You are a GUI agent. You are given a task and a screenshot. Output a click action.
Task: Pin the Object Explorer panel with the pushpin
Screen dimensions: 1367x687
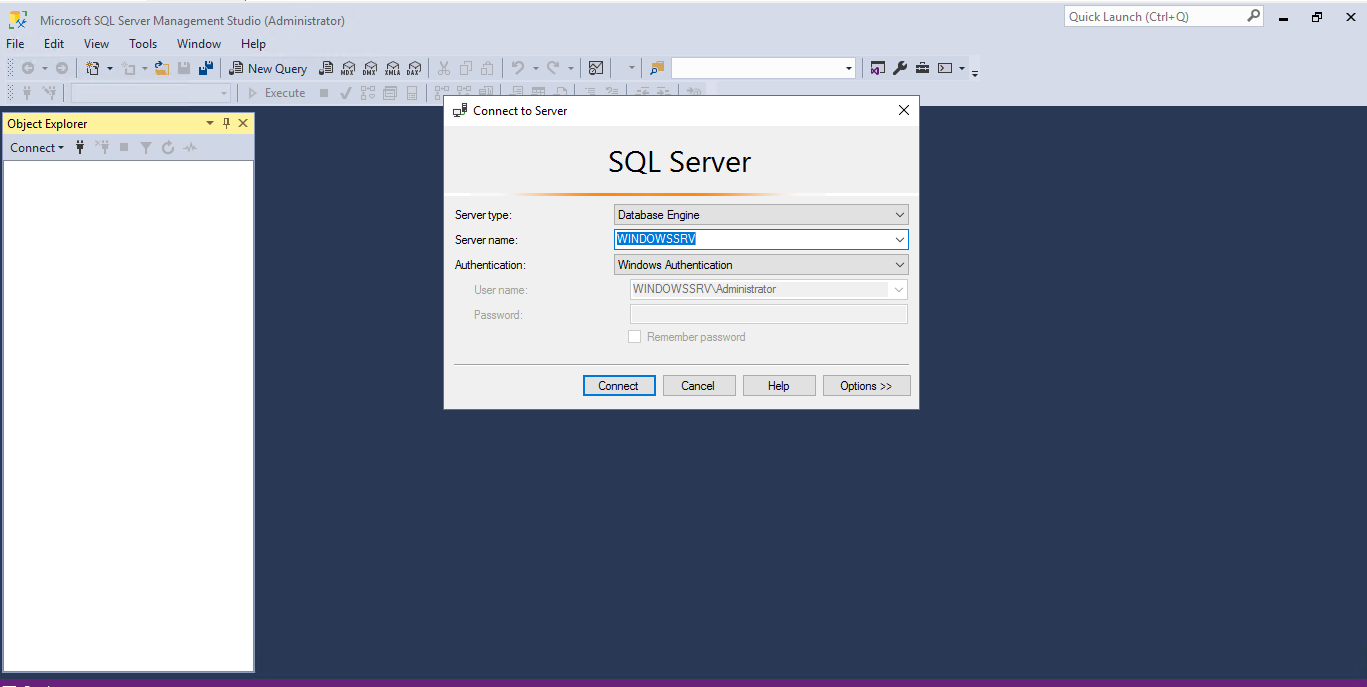pyautogui.click(x=226, y=123)
